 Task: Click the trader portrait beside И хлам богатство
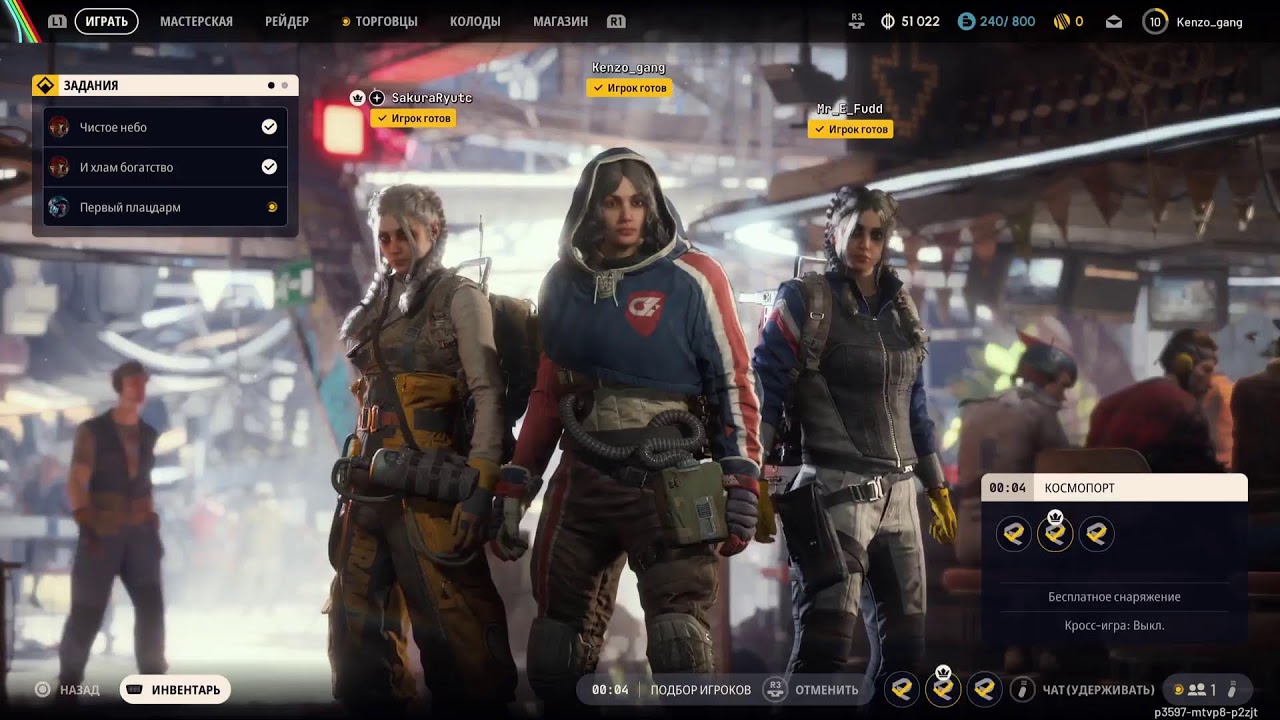coord(59,167)
